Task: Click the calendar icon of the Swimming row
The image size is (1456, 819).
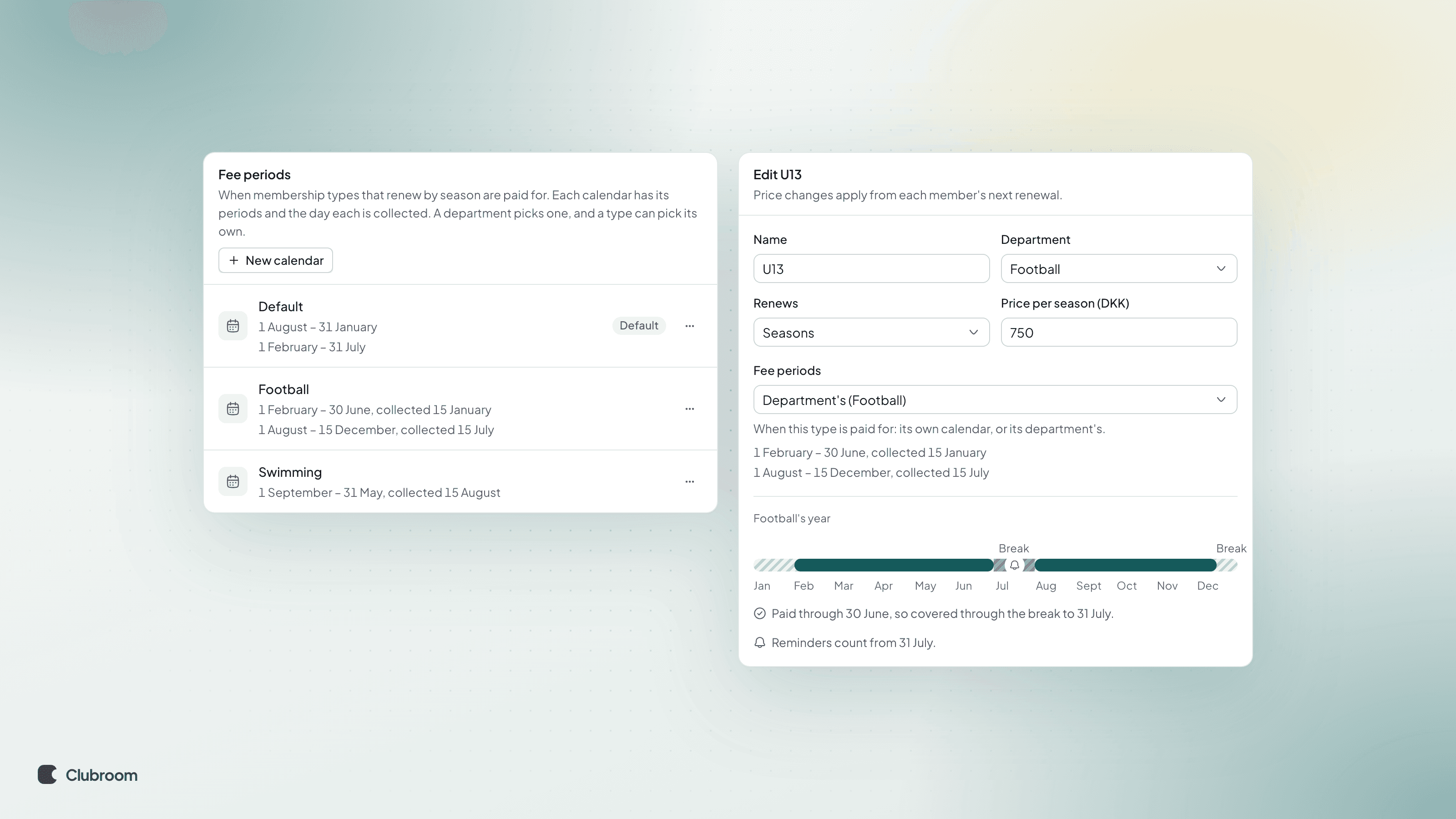Action: [x=233, y=481]
